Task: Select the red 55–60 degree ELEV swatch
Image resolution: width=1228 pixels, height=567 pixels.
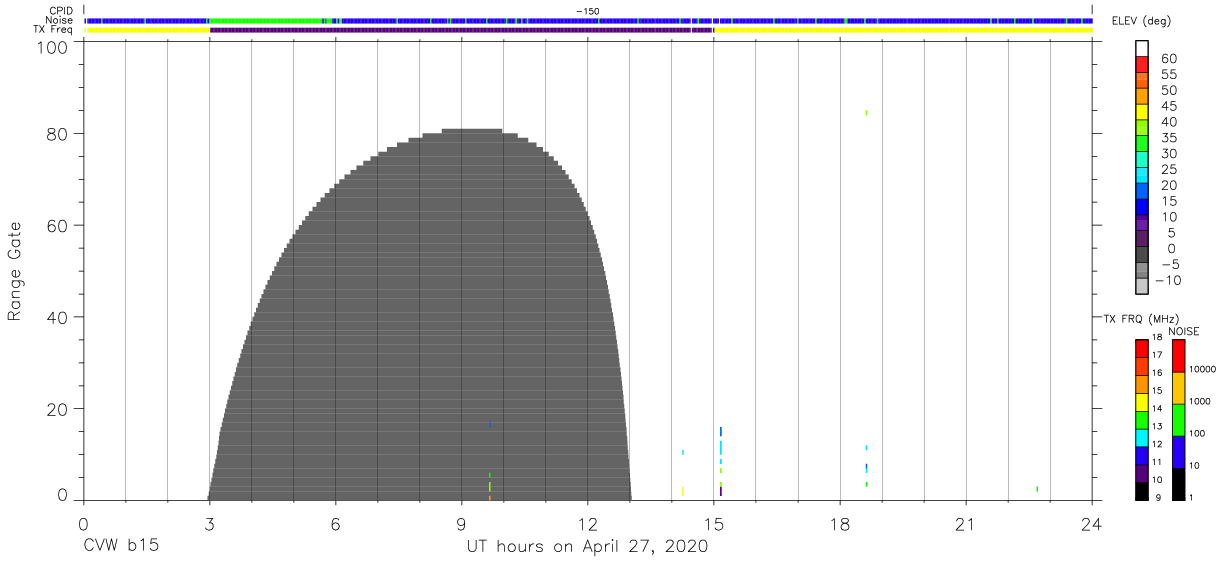Action: [x=1142, y=65]
